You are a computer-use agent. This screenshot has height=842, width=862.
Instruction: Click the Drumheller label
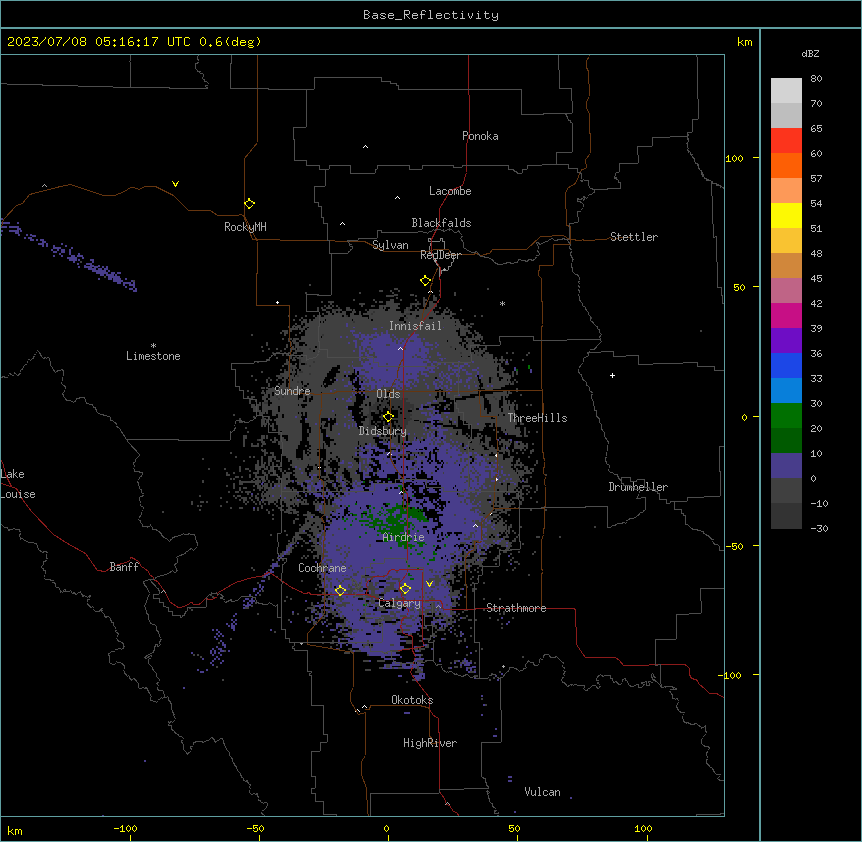tap(638, 487)
